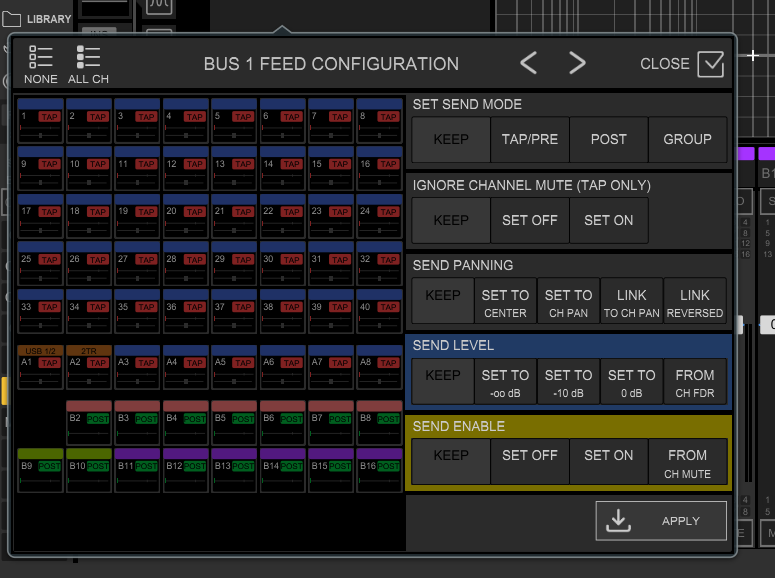Select channel 2 tile
The width and height of the screenshot is (775, 578).
coord(89,121)
